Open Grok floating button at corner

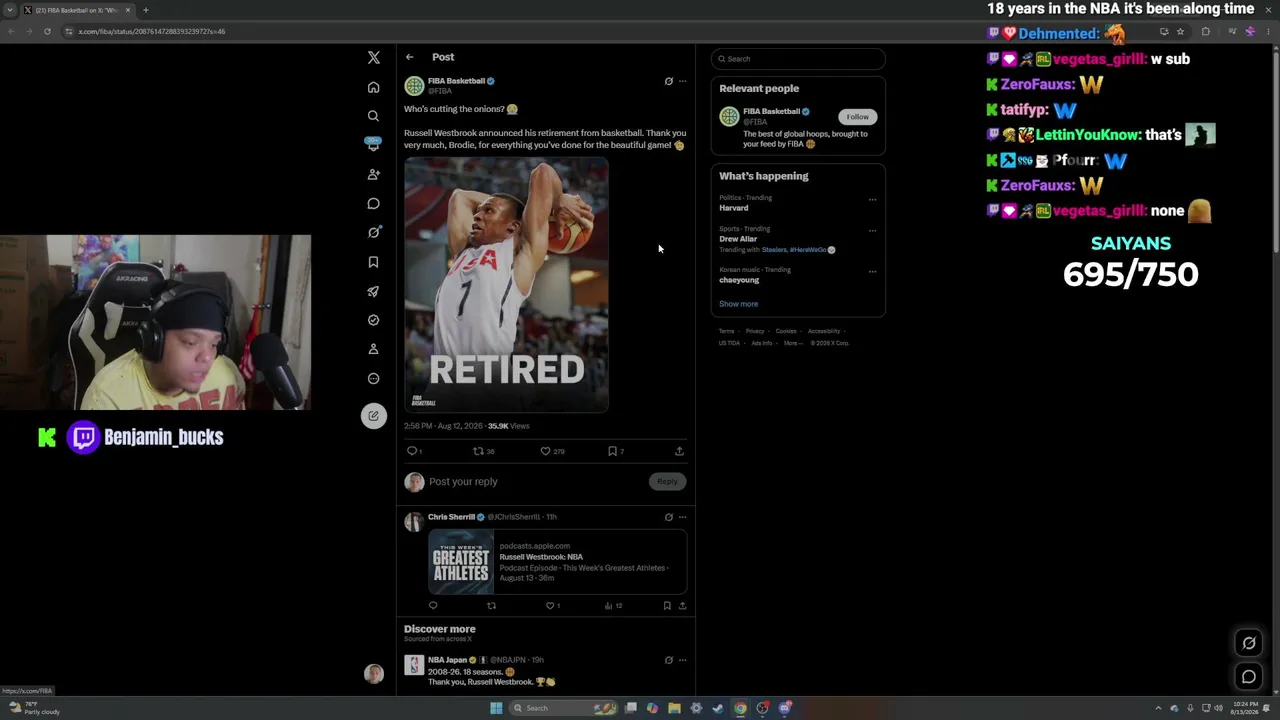click(x=1249, y=643)
